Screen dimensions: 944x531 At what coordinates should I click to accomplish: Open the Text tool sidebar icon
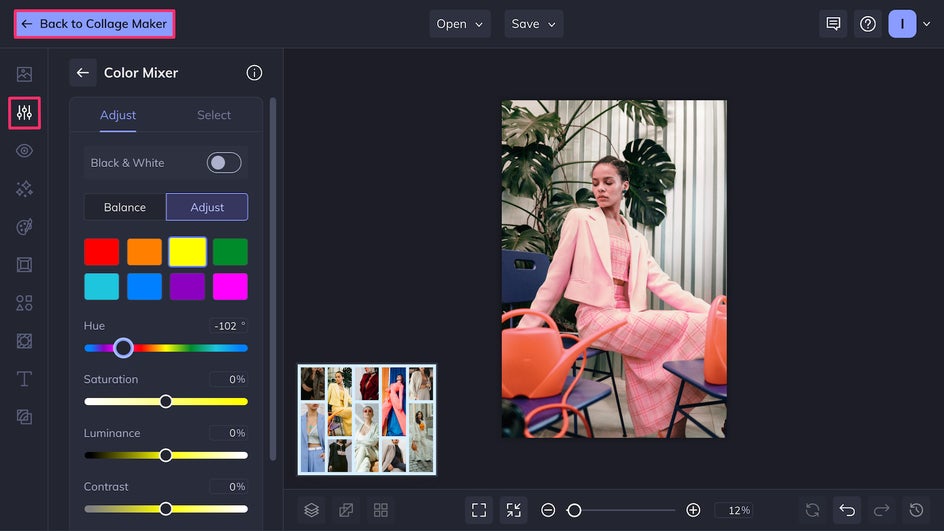click(x=24, y=379)
